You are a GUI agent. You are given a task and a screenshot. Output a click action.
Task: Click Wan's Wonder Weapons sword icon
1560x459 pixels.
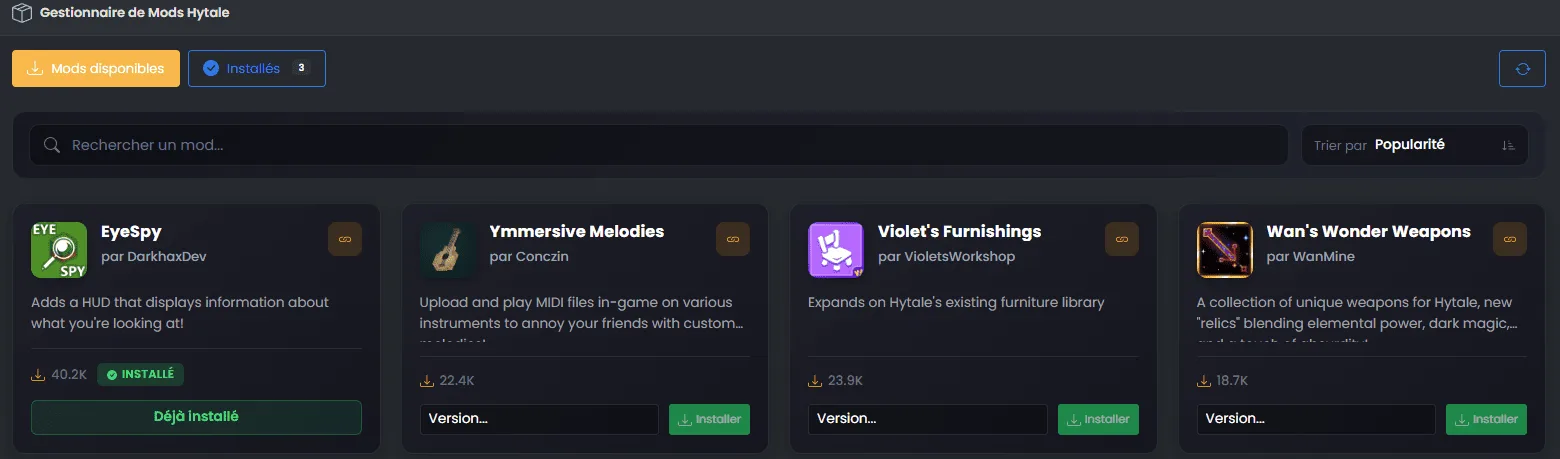coord(1224,250)
